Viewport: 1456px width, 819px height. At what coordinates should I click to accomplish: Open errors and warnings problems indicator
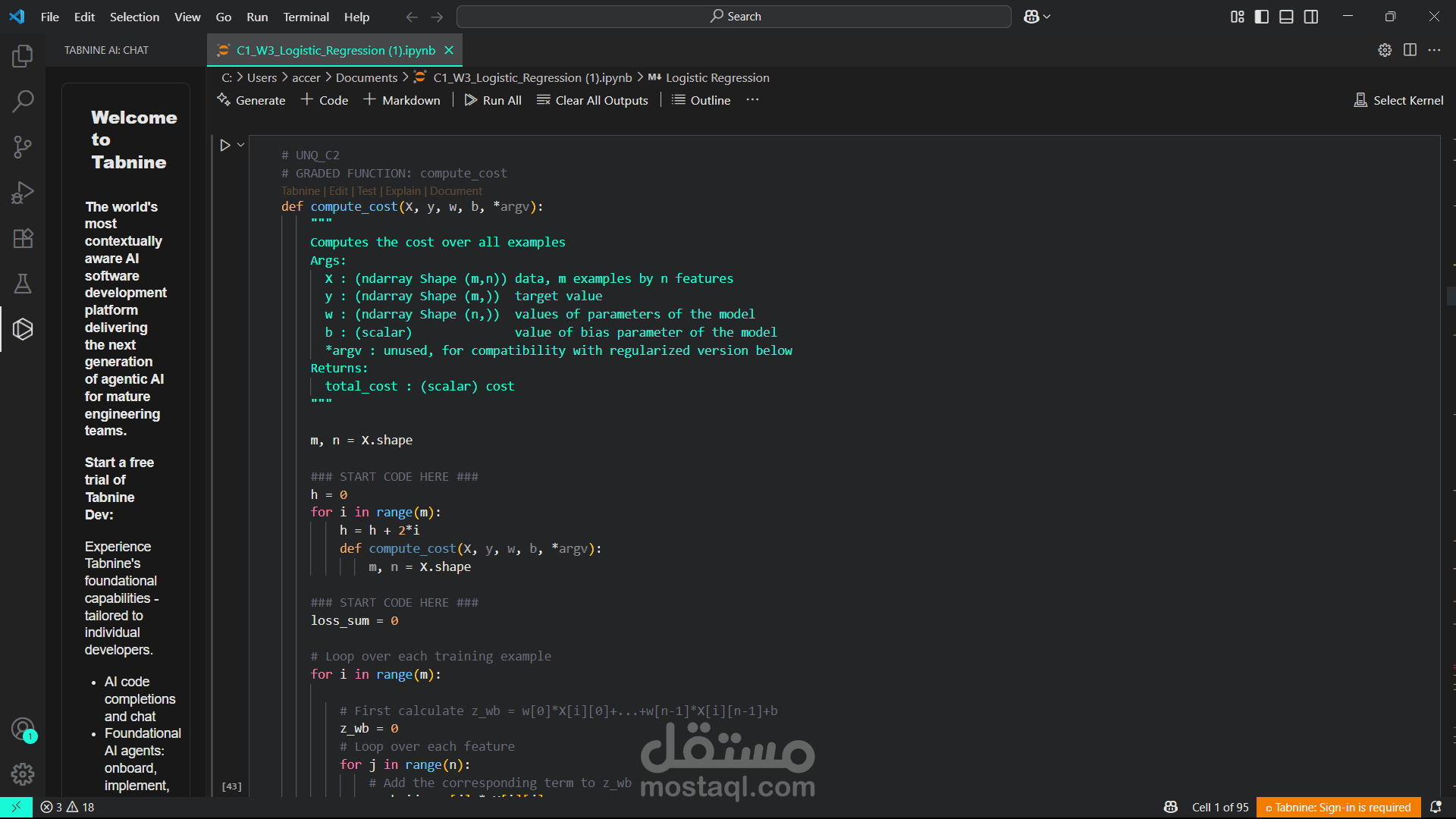point(67,807)
